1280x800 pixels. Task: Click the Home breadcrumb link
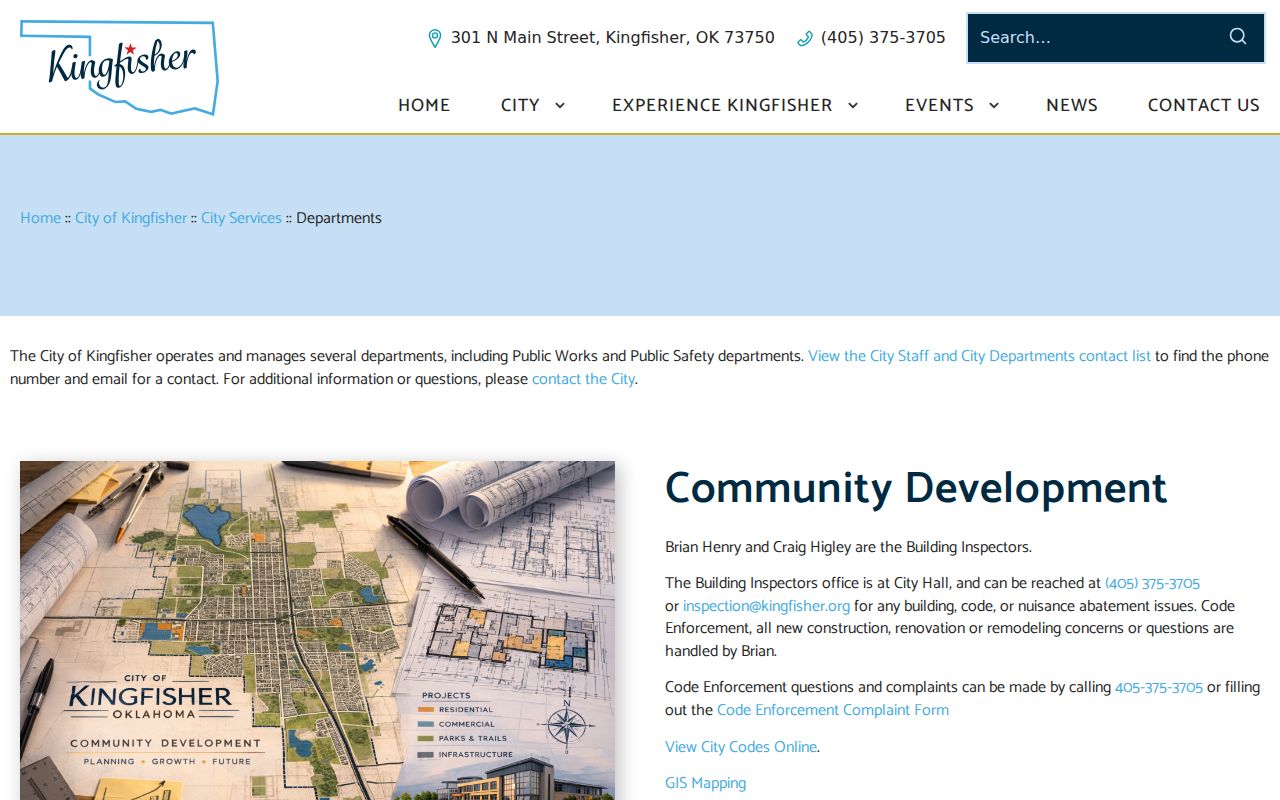[x=41, y=218]
